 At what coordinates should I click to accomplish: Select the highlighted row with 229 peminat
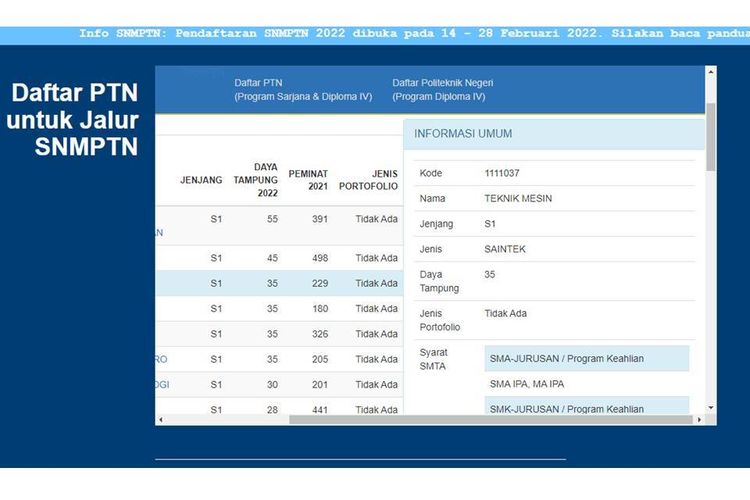point(278,284)
